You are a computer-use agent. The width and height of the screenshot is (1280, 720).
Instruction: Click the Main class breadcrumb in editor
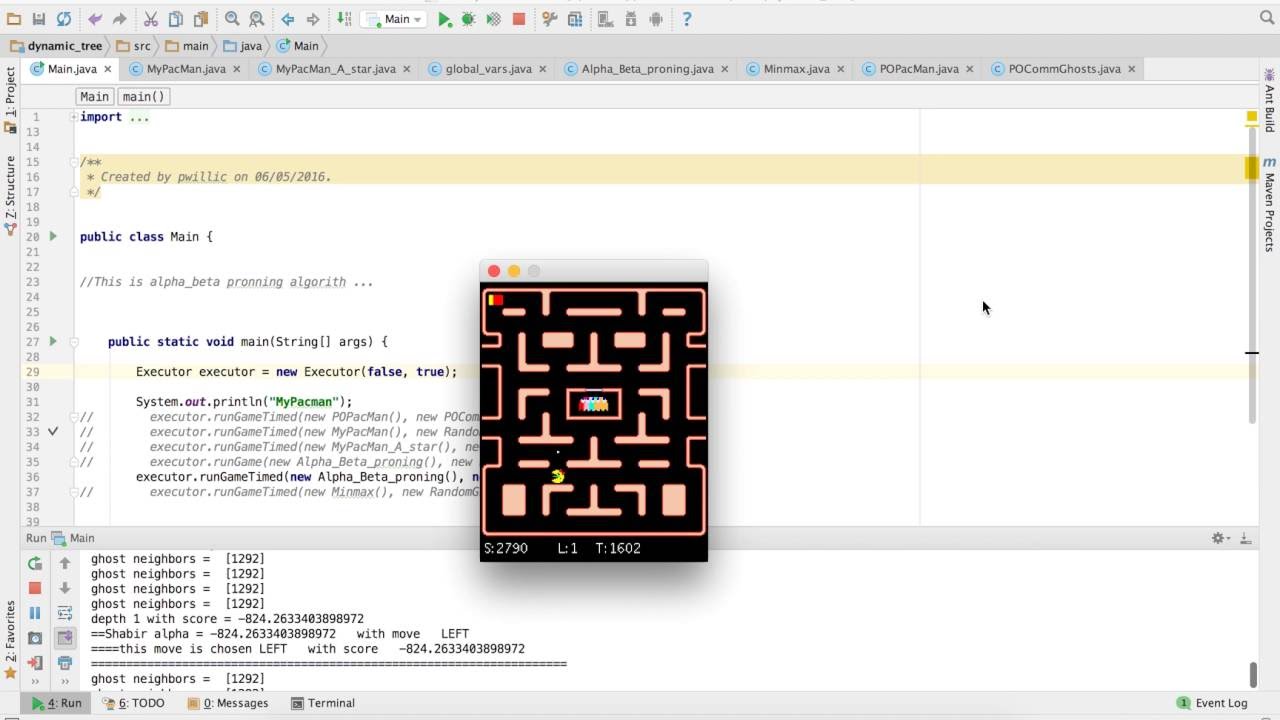click(94, 96)
